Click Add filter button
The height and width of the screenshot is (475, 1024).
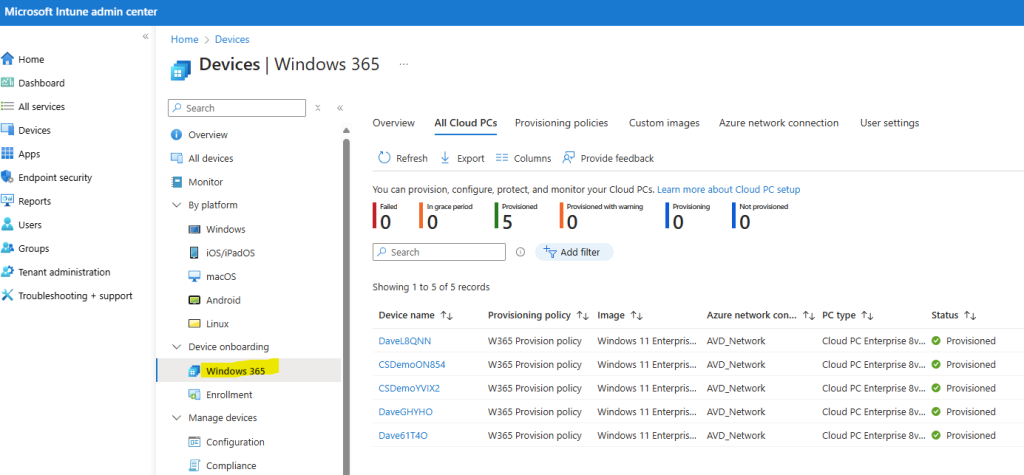click(x=574, y=252)
